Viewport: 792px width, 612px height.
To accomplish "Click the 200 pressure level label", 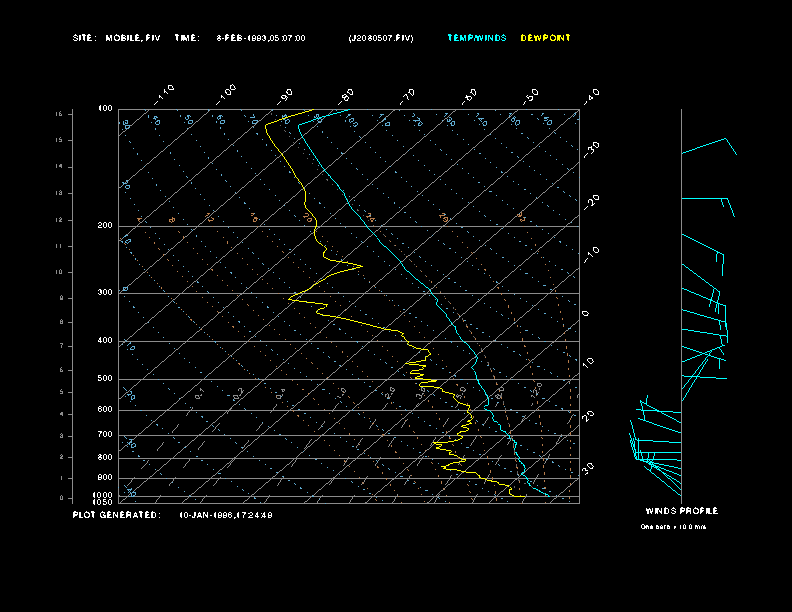I will pyautogui.click(x=105, y=226).
